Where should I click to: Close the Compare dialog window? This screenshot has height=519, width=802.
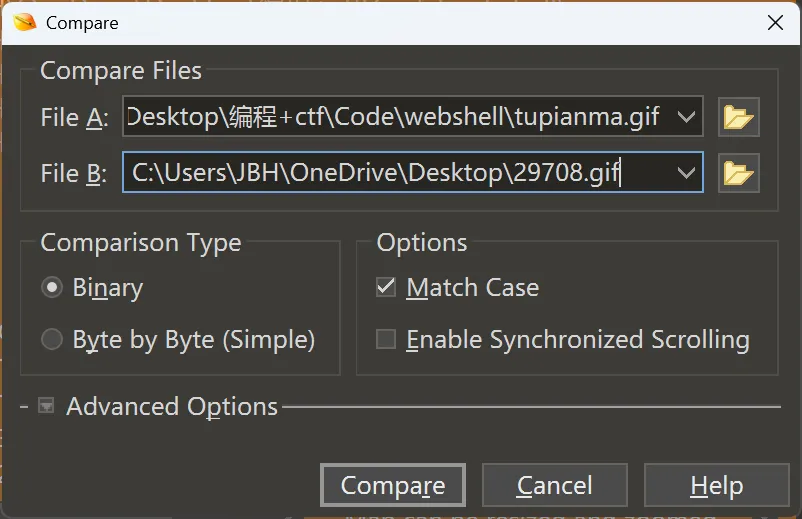[774, 22]
